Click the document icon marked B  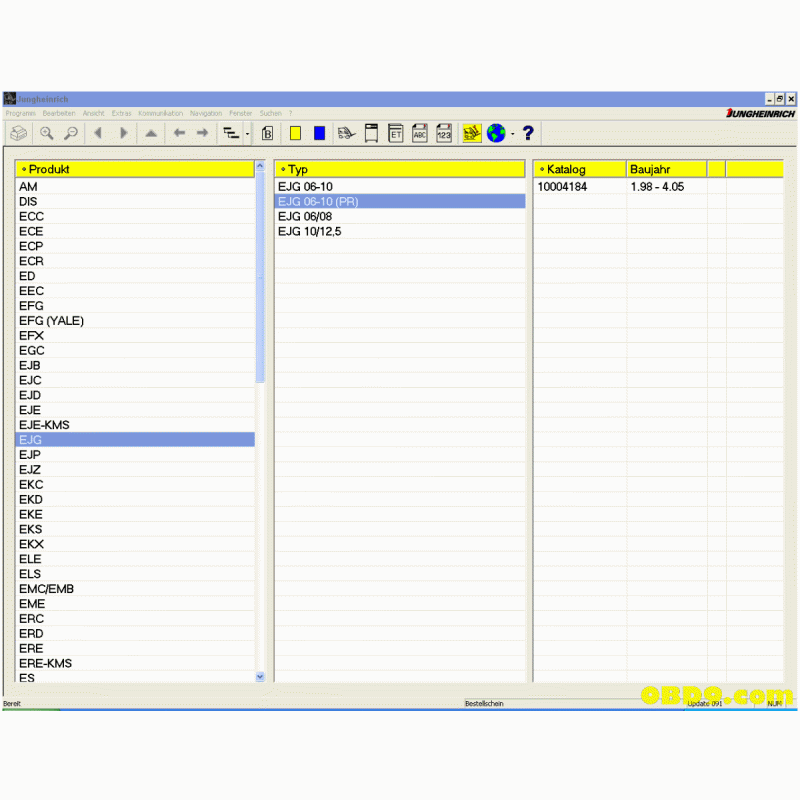tap(267, 134)
